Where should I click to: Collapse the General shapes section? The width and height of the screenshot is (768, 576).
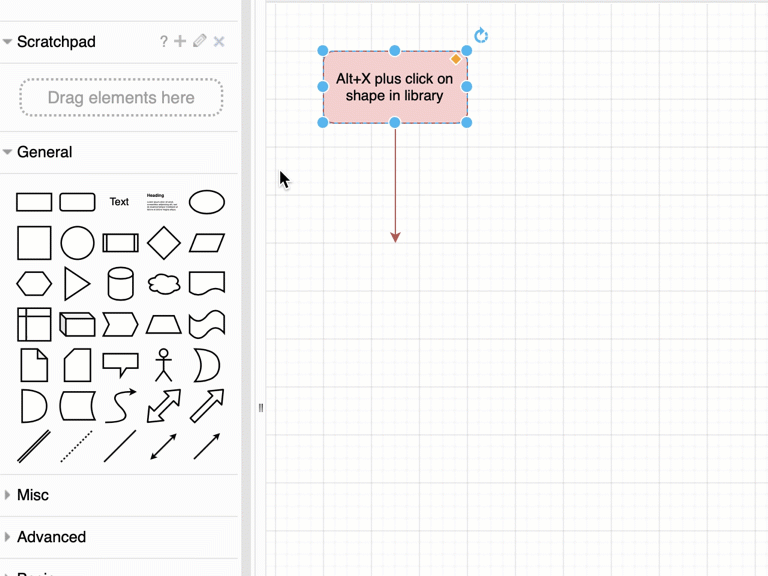click(x=7, y=152)
